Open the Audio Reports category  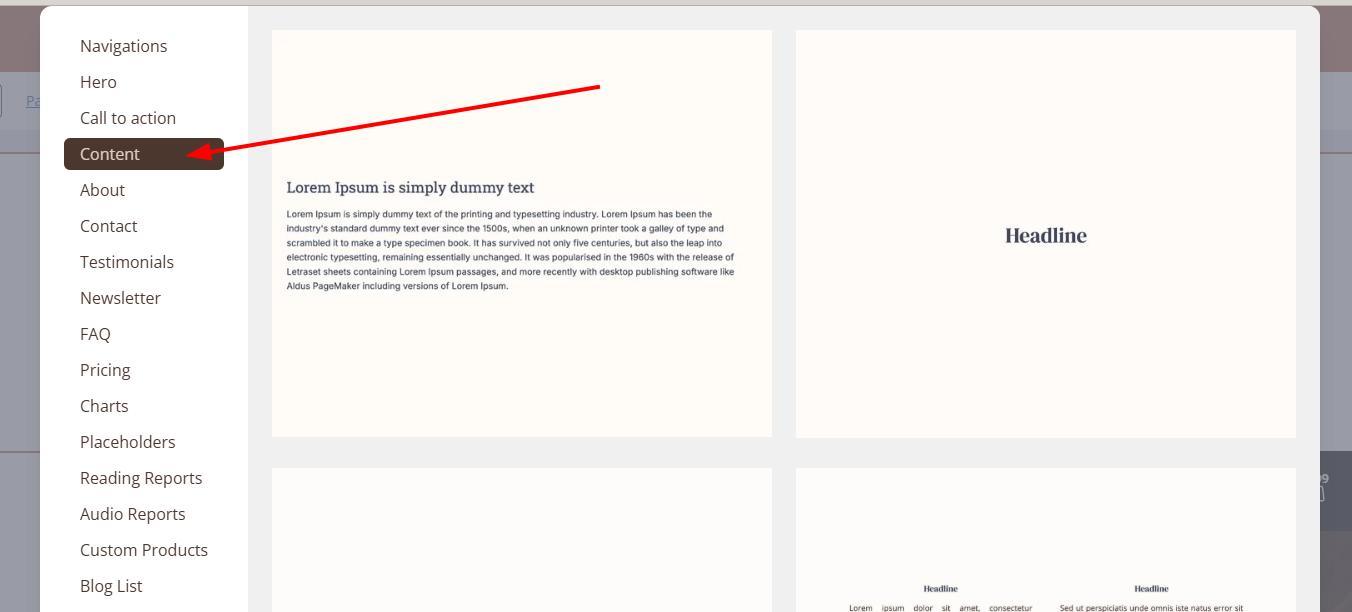[132, 514]
